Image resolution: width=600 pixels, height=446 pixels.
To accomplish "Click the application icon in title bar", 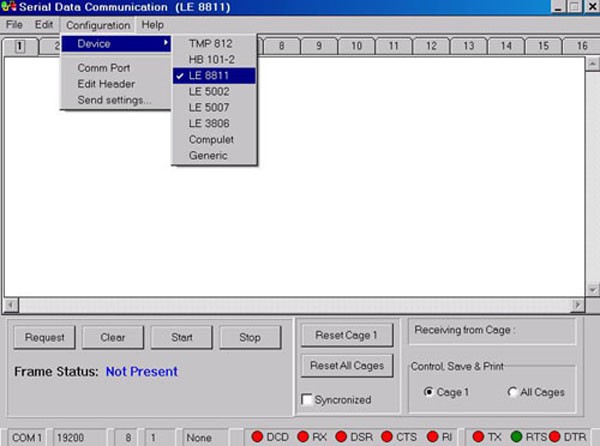I will (x=10, y=8).
